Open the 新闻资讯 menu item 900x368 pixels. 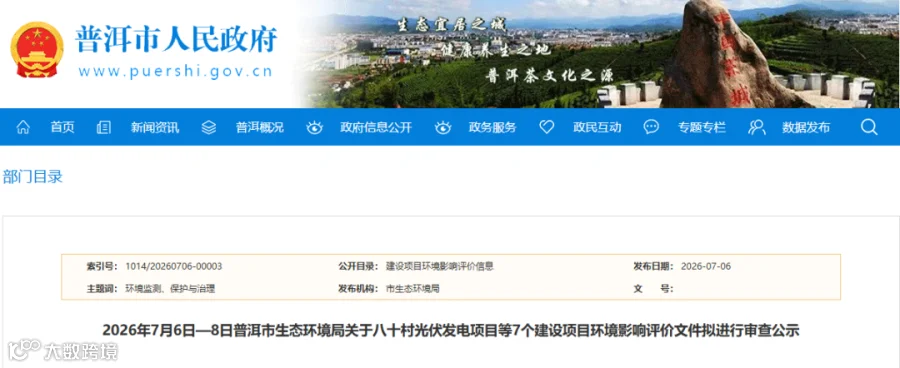click(x=155, y=127)
